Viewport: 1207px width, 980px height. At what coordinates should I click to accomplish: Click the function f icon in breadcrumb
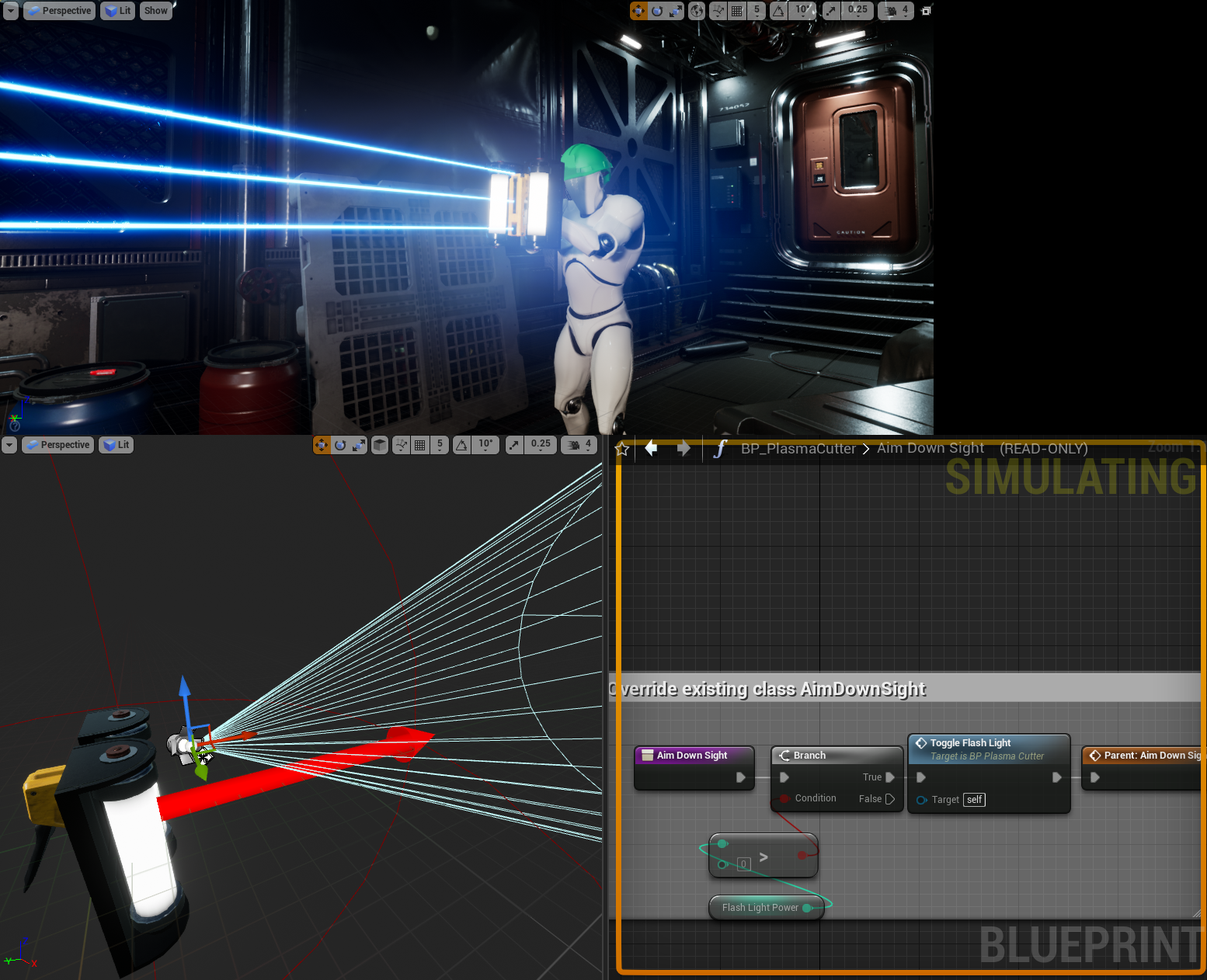click(720, 449)
